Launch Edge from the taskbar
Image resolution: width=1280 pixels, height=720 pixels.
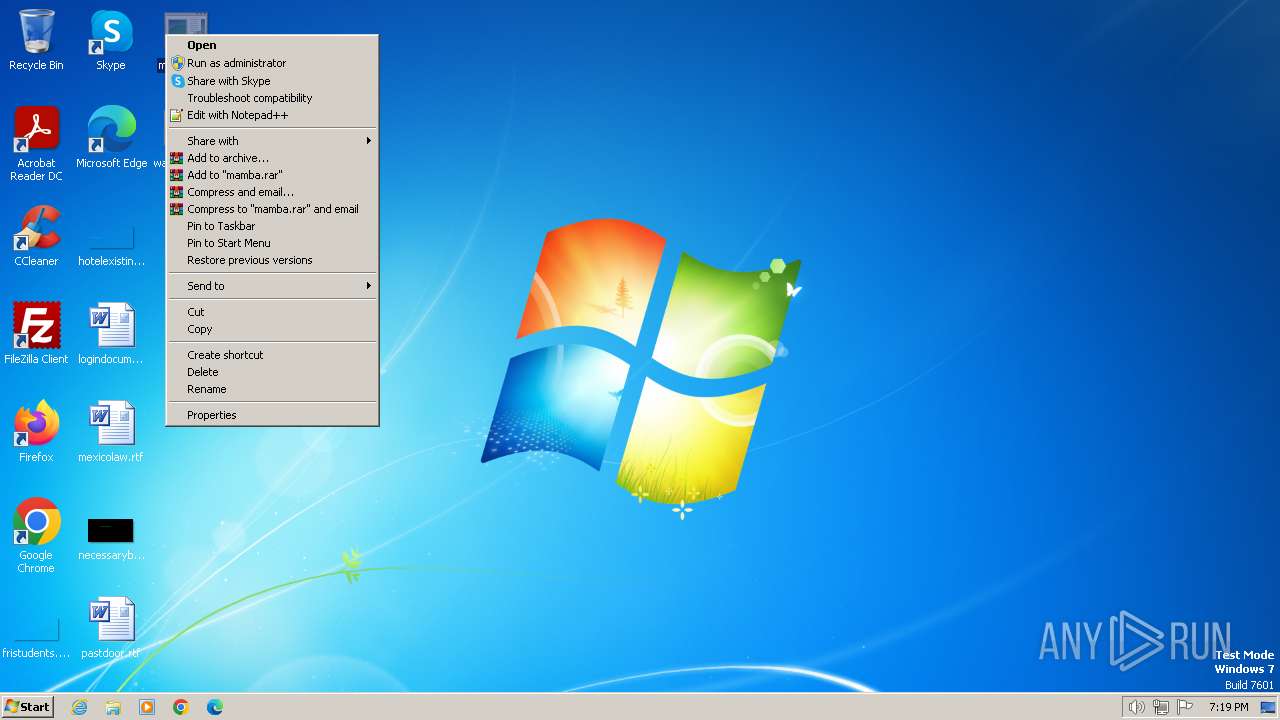(215, 707)
